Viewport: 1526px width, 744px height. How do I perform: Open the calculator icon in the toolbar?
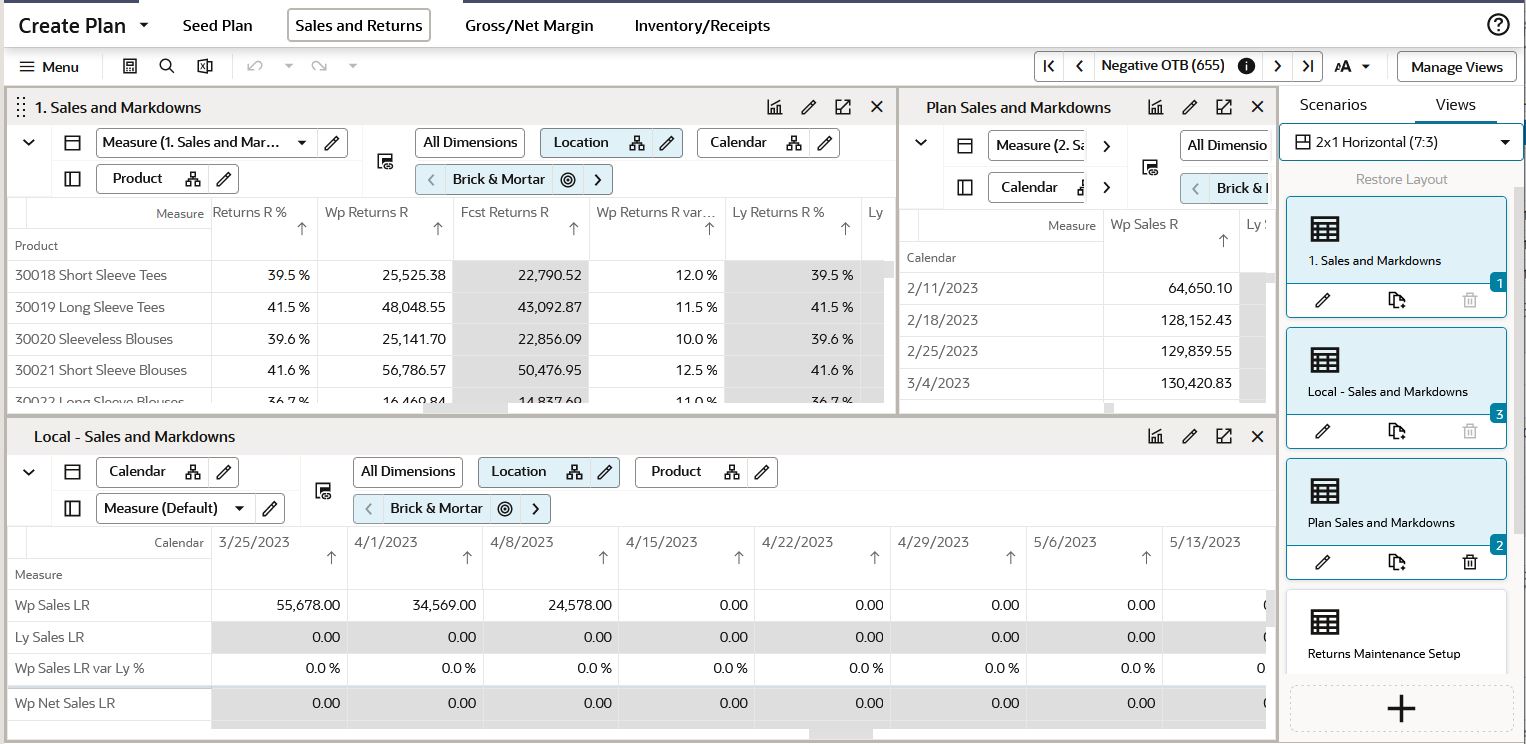(130, 66)
